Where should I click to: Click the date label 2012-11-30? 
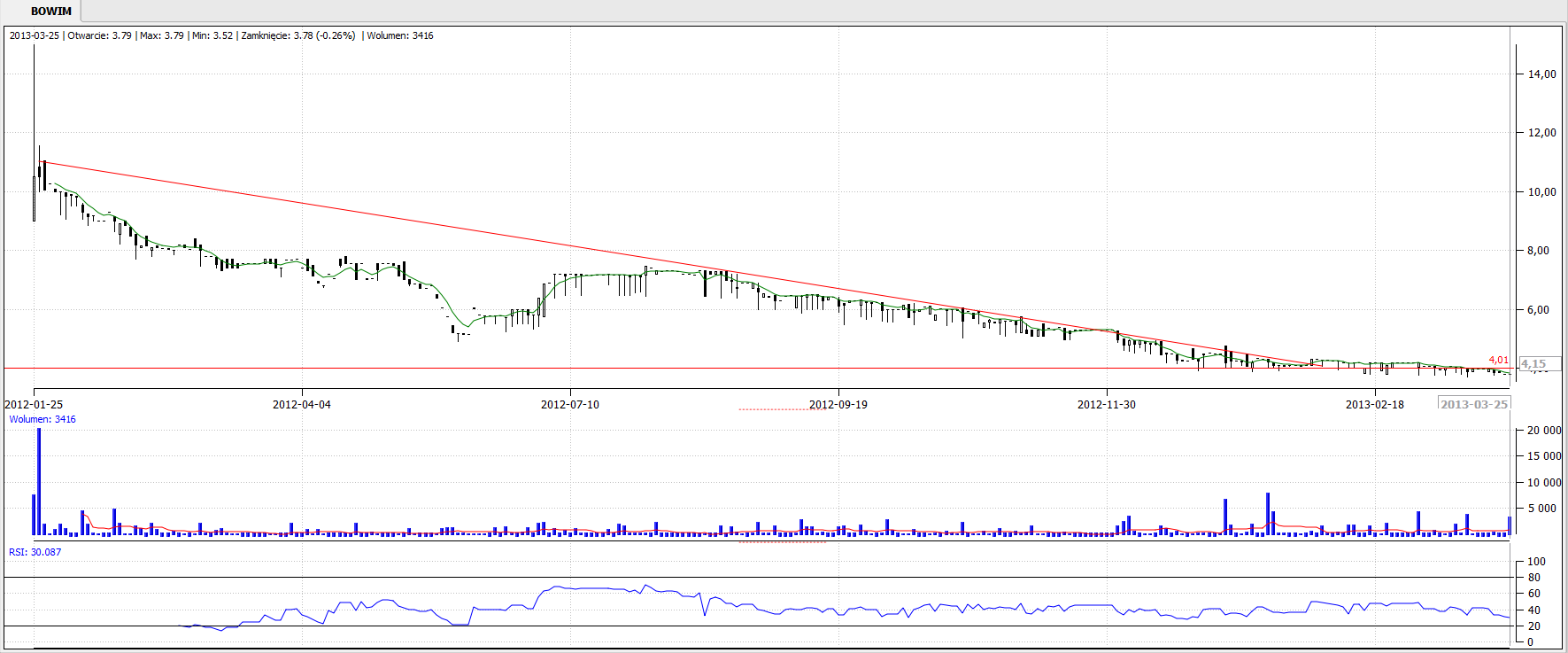(1107, 405)
